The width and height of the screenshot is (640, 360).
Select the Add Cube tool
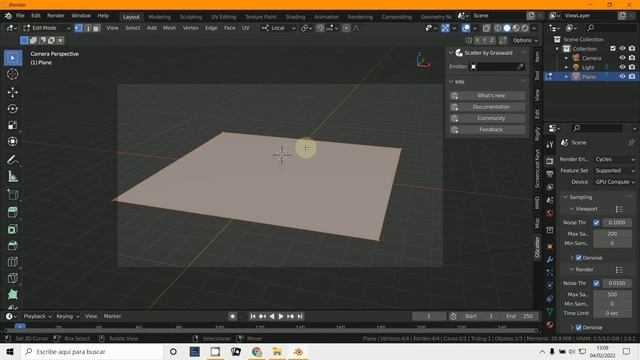[x=13, y=195]
